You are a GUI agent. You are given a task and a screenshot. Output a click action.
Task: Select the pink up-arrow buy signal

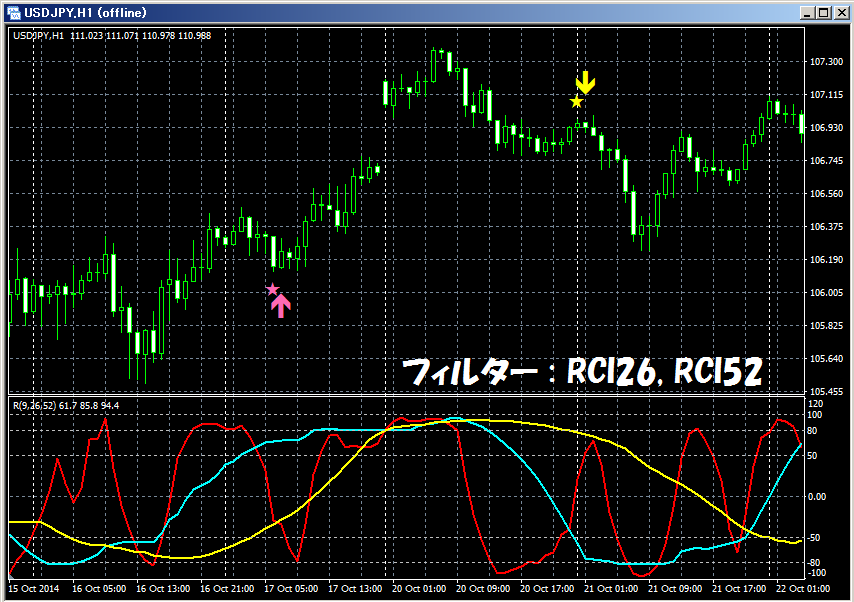tap(280, 306)
